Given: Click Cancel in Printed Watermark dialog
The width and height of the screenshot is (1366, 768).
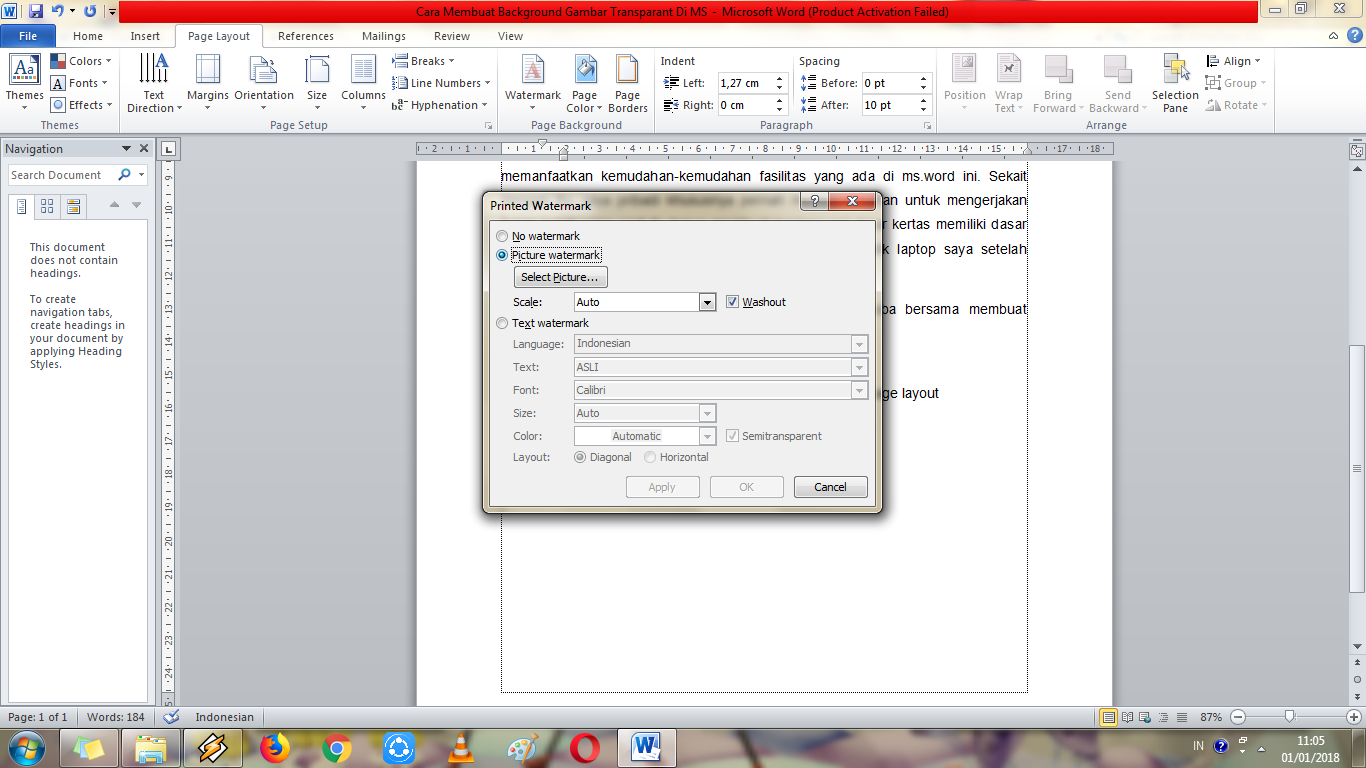Looking at the screenshot, I should pos(830,487).
